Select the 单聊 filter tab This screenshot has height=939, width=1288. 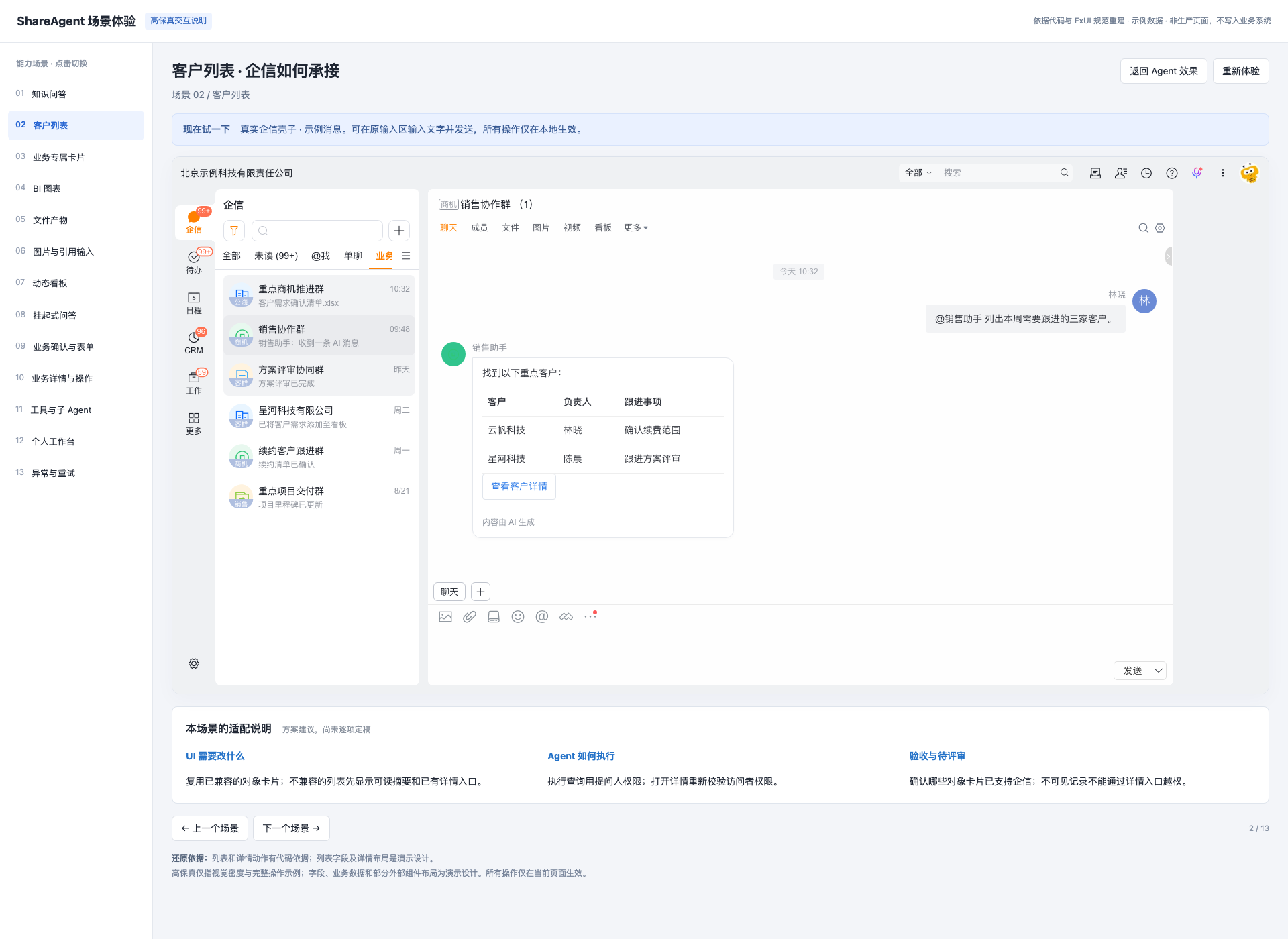click(x=353, y=256)
